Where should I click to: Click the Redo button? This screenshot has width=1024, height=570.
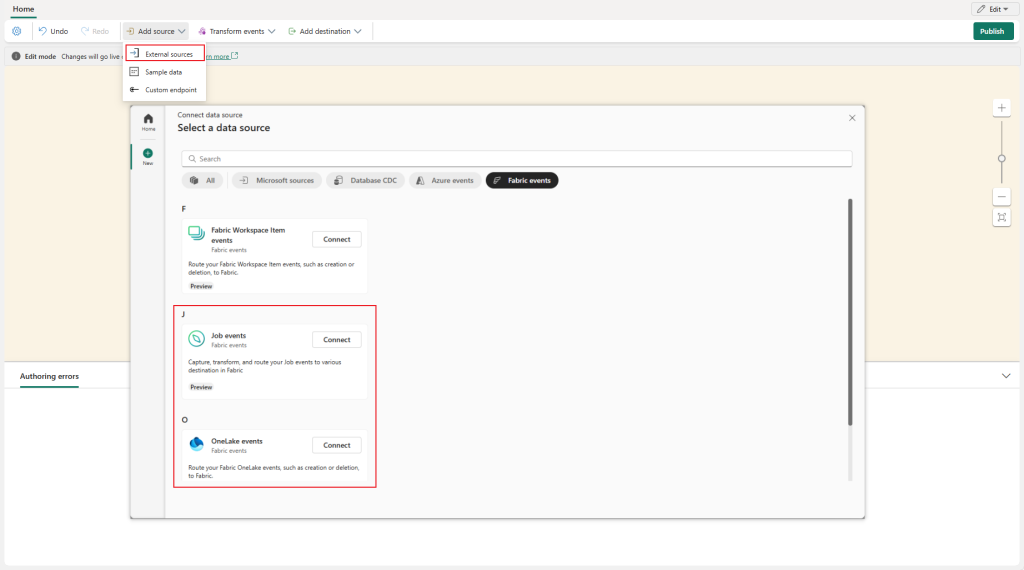click(95, 31)
